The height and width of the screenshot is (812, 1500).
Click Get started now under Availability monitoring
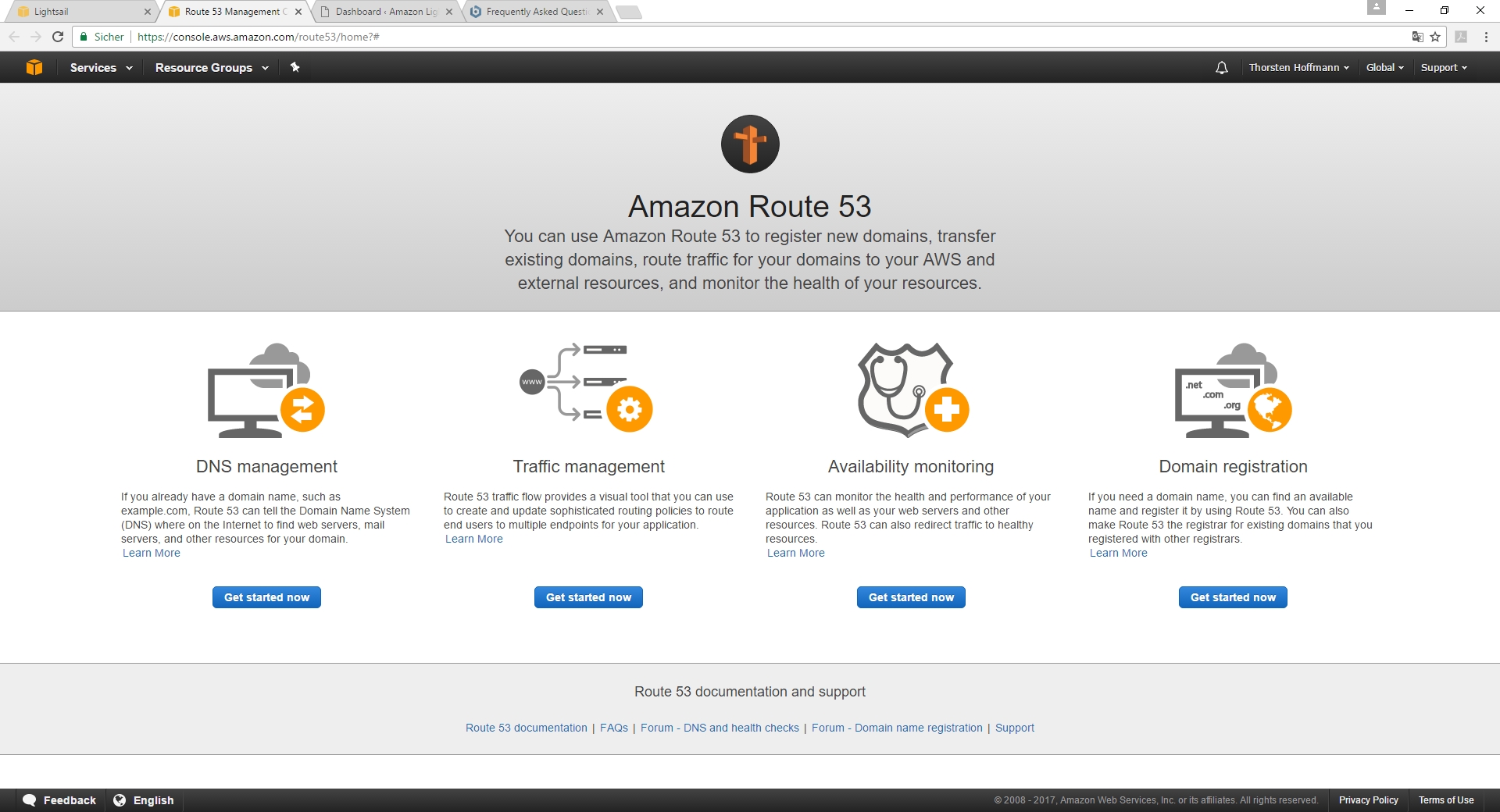click(911, 597)
